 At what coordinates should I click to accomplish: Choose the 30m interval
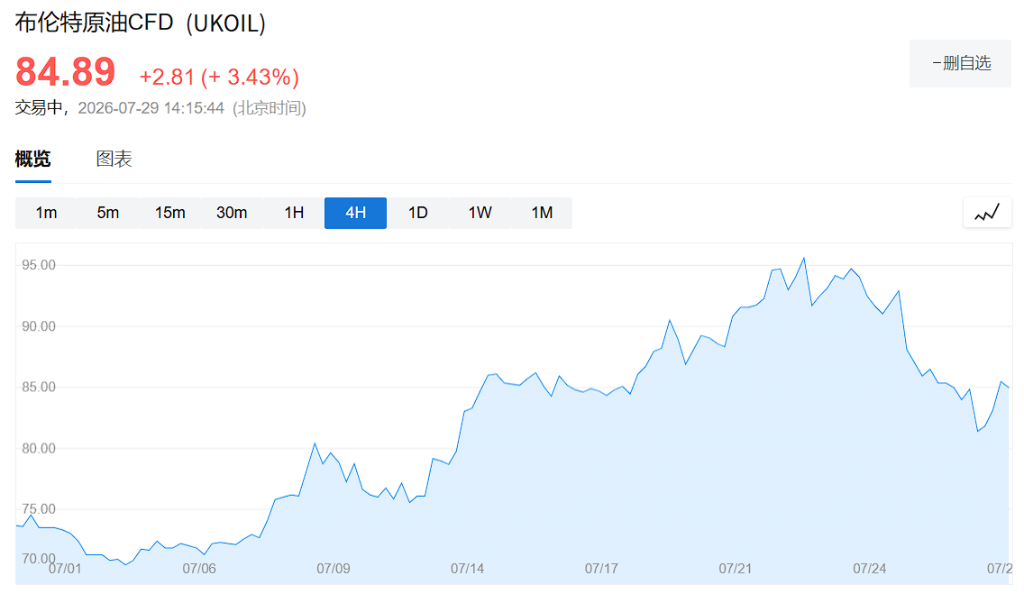coord(232,213)
